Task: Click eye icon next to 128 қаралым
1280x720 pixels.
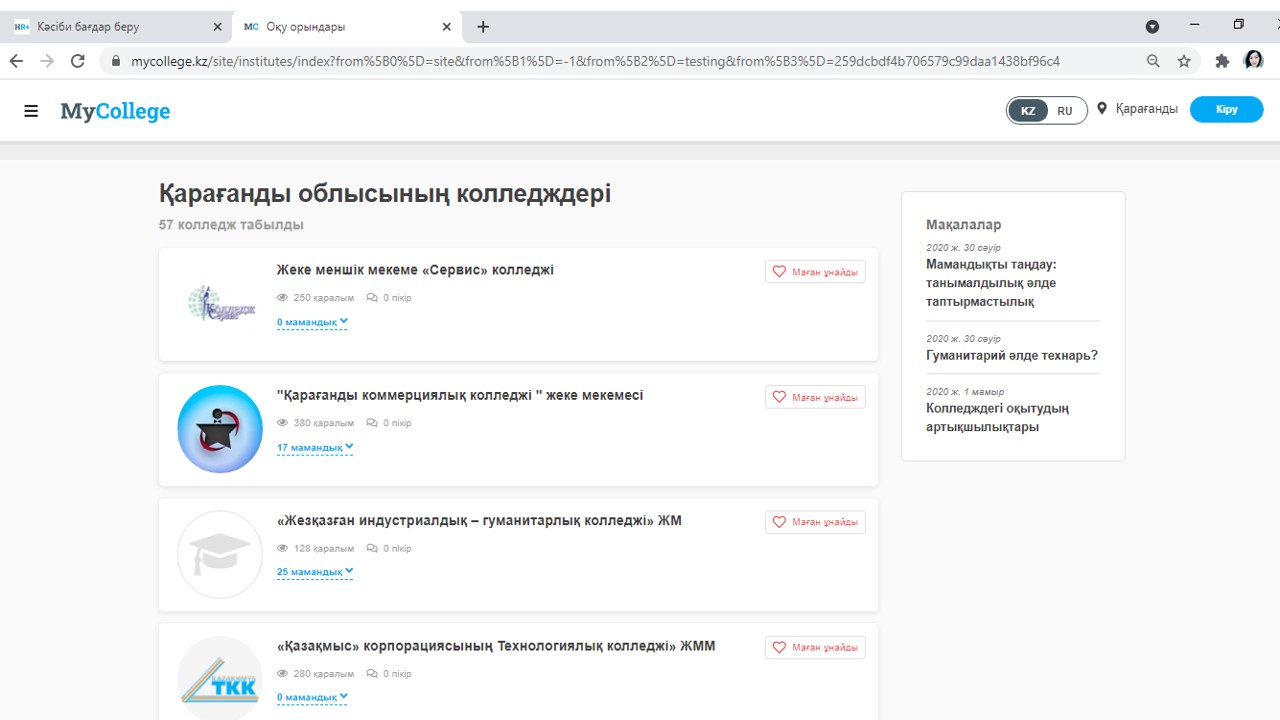Action: pos(282,548)
